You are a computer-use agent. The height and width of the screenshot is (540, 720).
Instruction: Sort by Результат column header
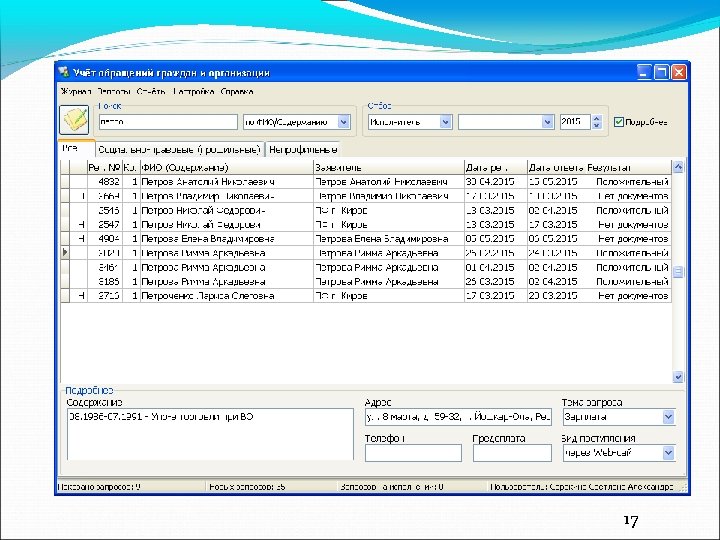point(628,168)
